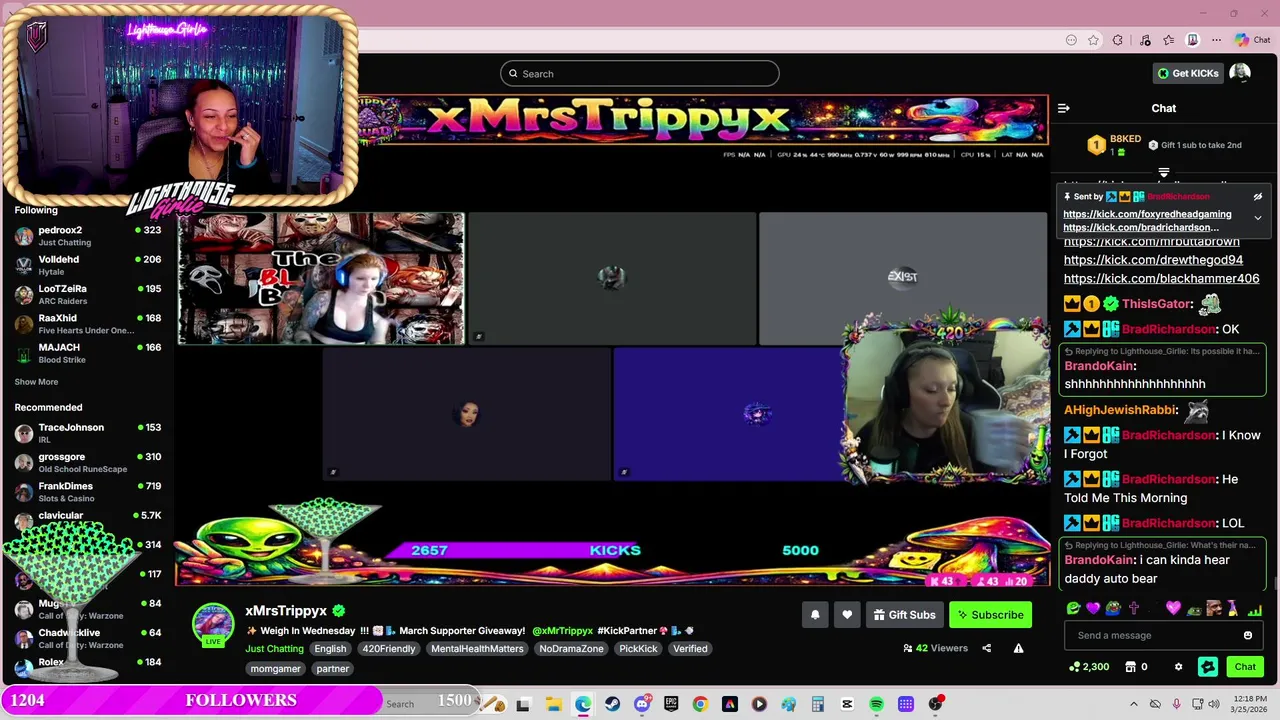Click the AHighJewishRabbi chat username
Viewport: 1280px width, 720px height.
click(1121, 410)
